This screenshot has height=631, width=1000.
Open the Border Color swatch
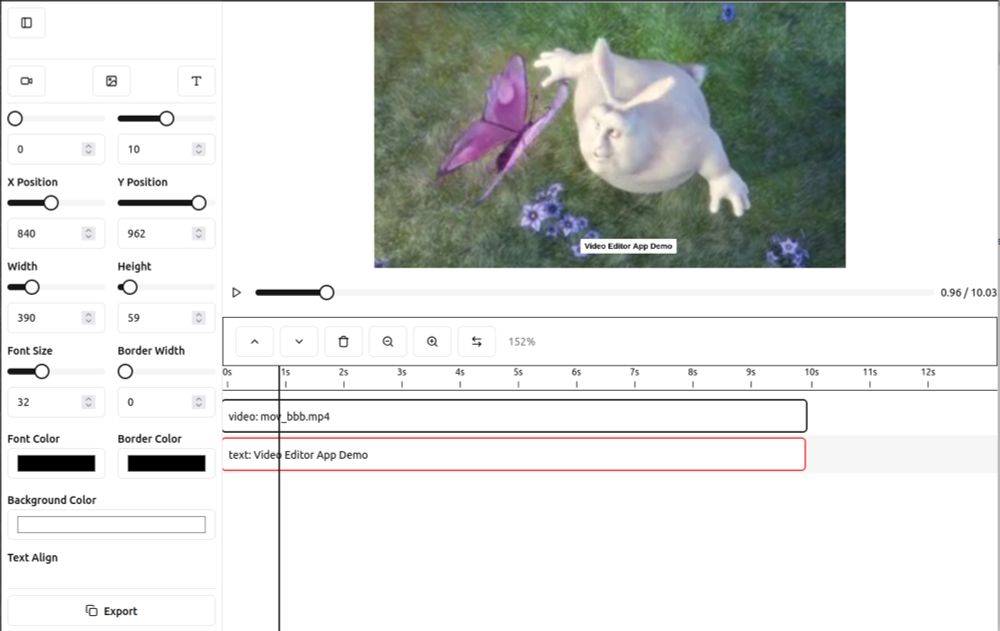(x=166, y=463)
